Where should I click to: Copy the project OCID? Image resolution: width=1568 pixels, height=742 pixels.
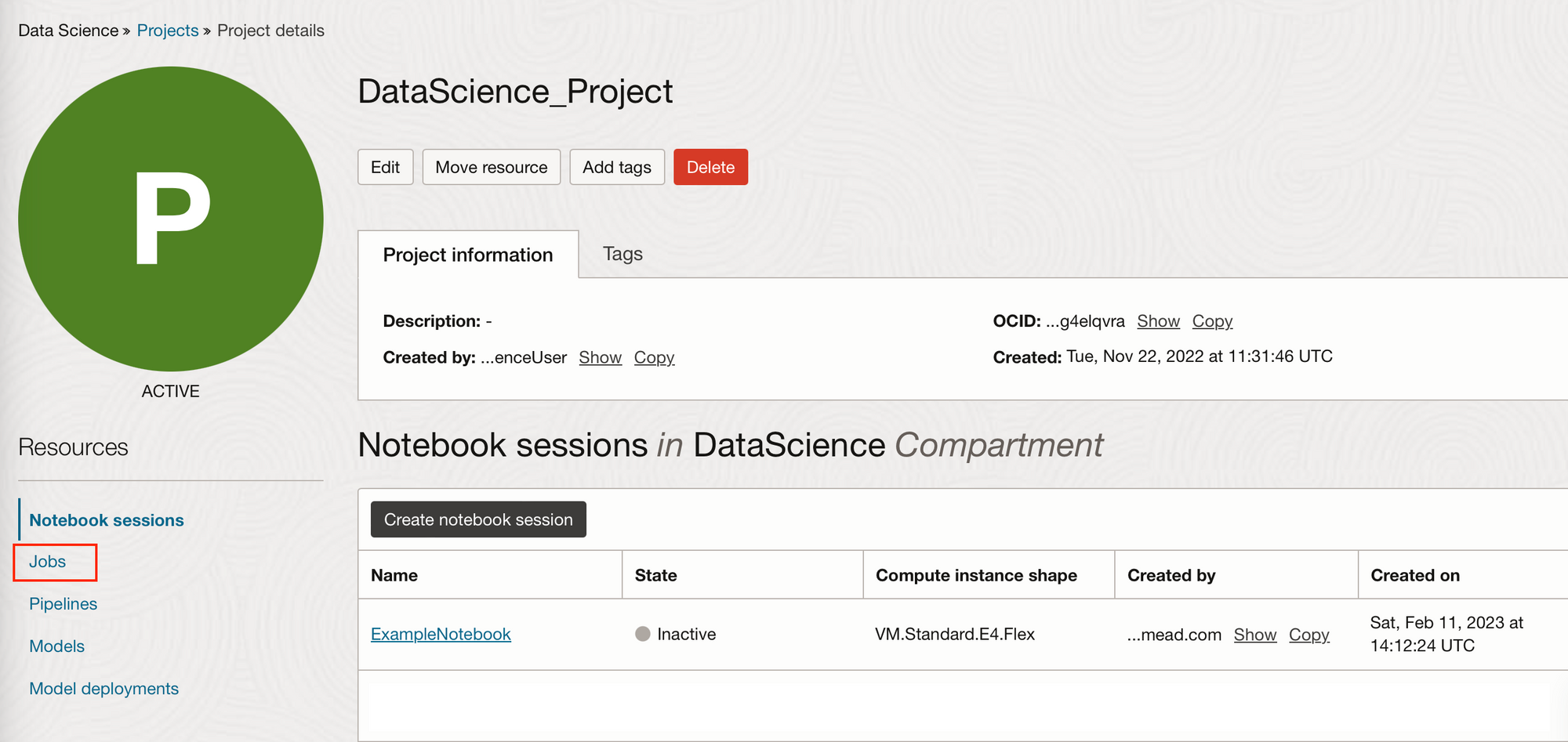(x=1212, y=321)
